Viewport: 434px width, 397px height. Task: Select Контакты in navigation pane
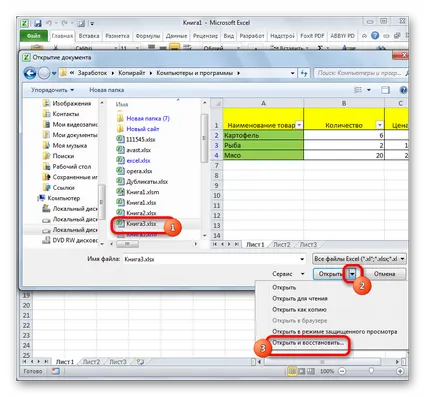(x=61, y=114)
